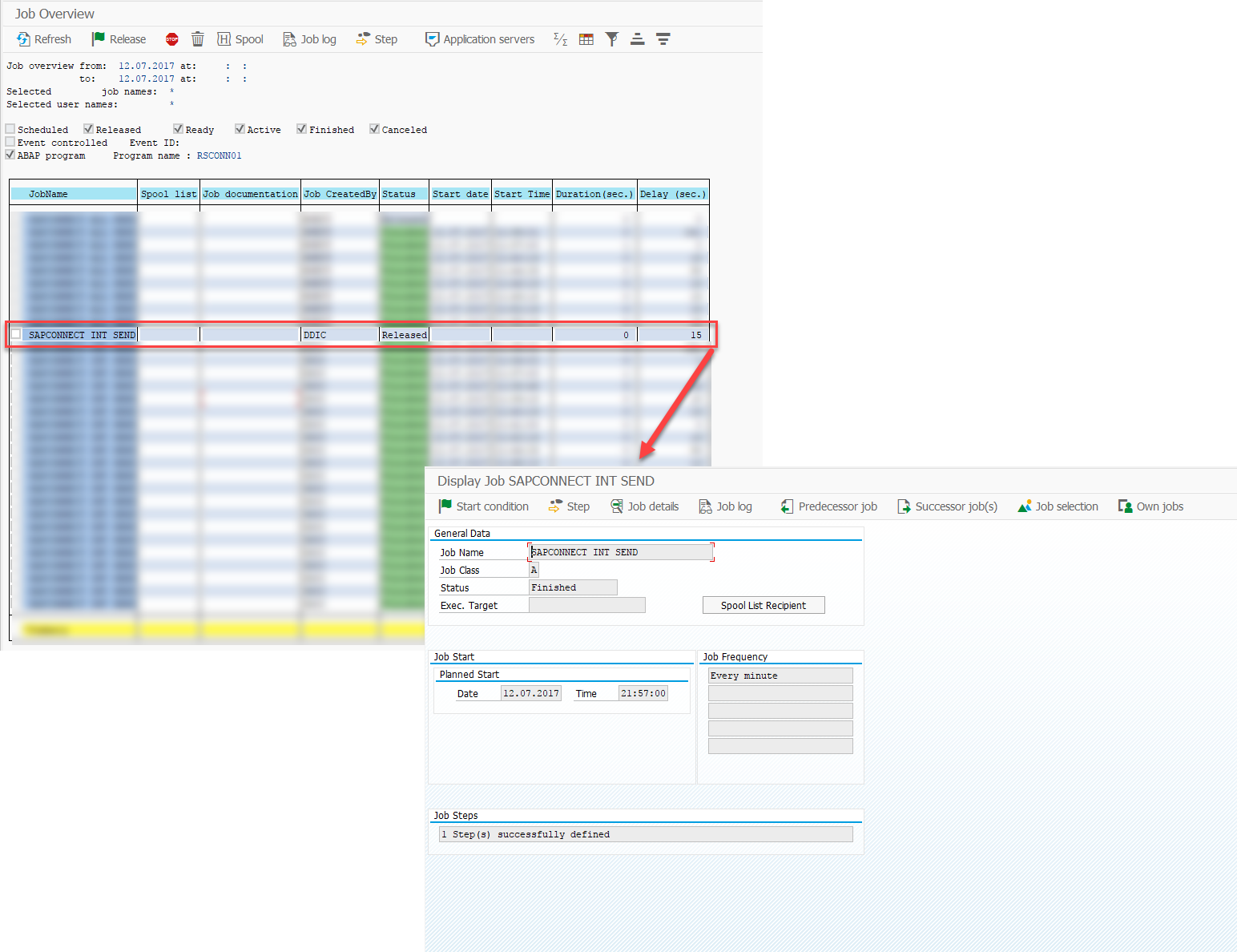Click the JobName column header
Screen dimensions: 1237x952
point(74,194)
